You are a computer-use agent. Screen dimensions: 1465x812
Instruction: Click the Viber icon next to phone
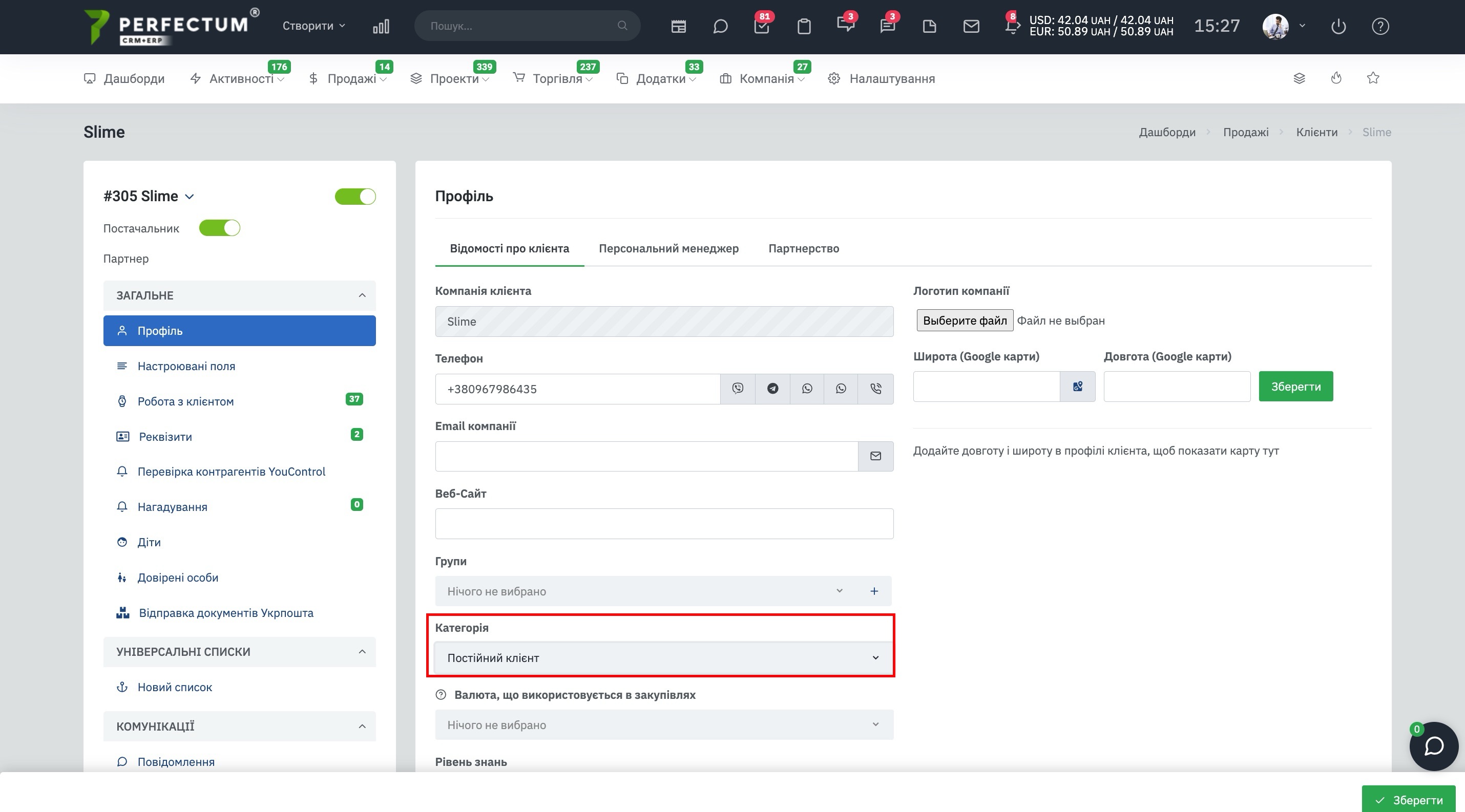tap(738, 389)
